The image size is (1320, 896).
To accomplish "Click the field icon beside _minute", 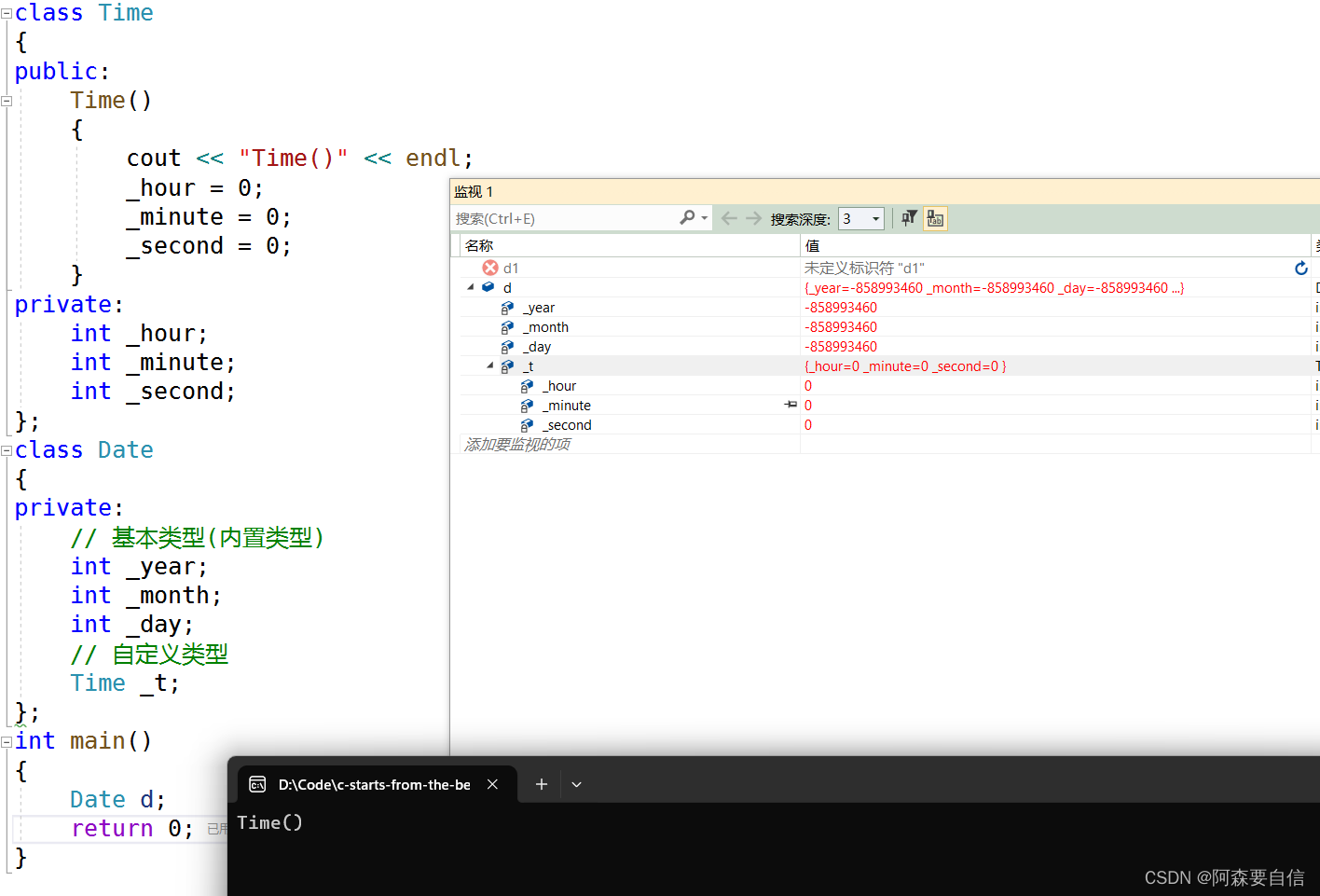I will click(x=527, y=406).
